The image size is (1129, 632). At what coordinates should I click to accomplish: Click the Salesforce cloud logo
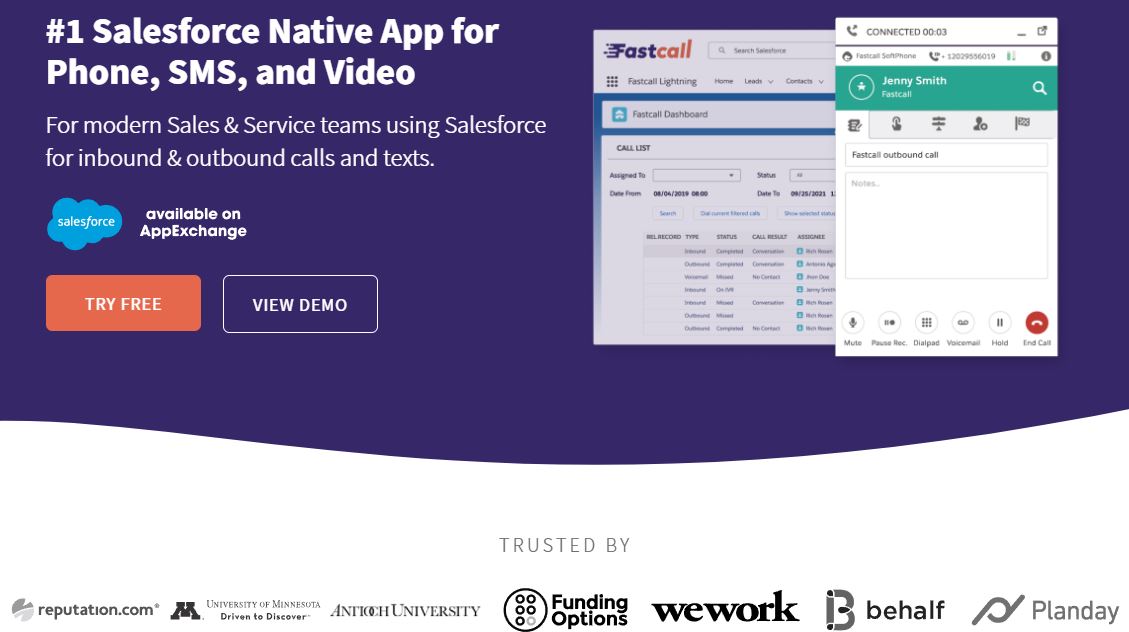click(84, 223)
